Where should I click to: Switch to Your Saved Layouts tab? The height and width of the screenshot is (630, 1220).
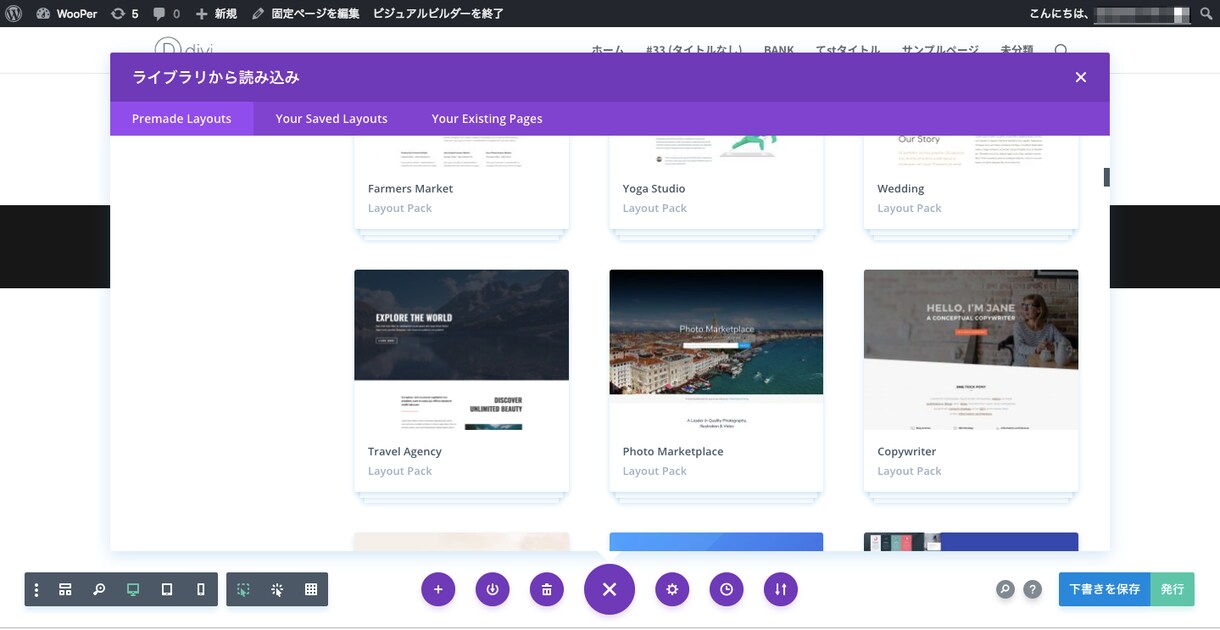click(331, 118)
